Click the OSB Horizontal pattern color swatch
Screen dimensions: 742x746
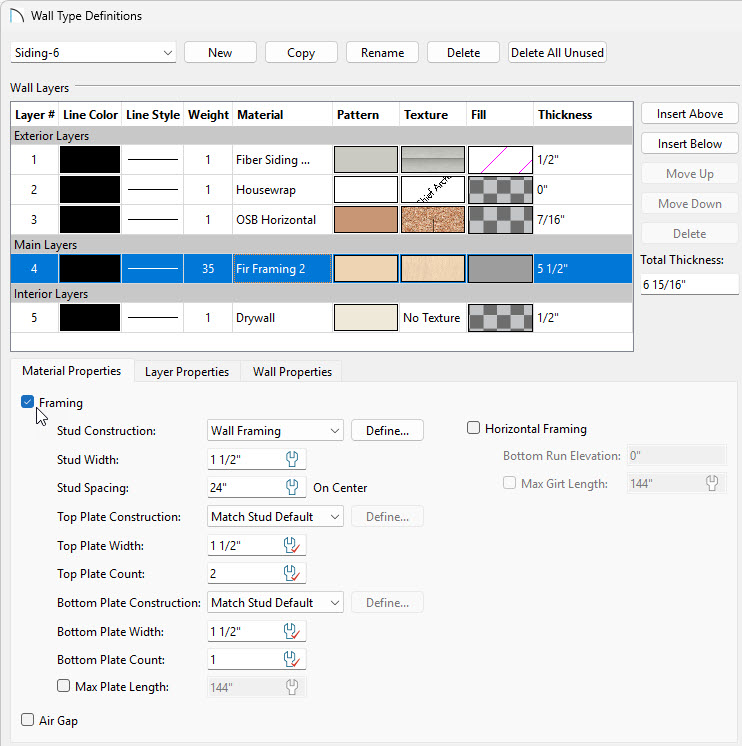click(366, 219)
